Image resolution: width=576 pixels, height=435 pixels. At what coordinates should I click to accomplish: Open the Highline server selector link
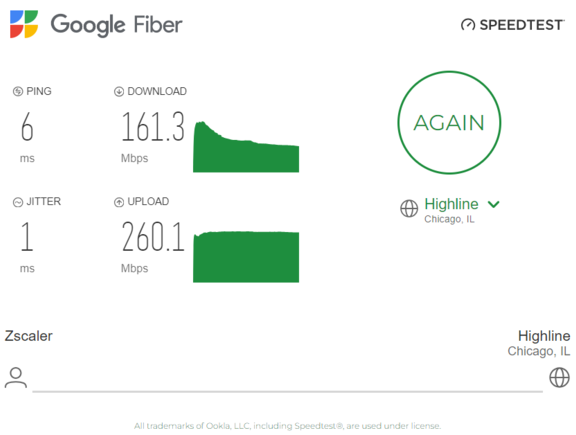[x=451, y=204]
